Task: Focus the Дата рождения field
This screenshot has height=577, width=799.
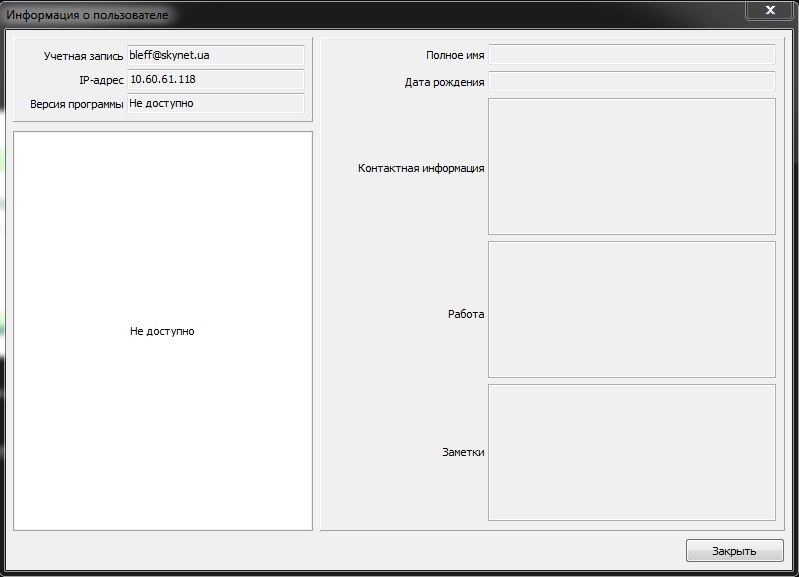Action: click(631, 82)
